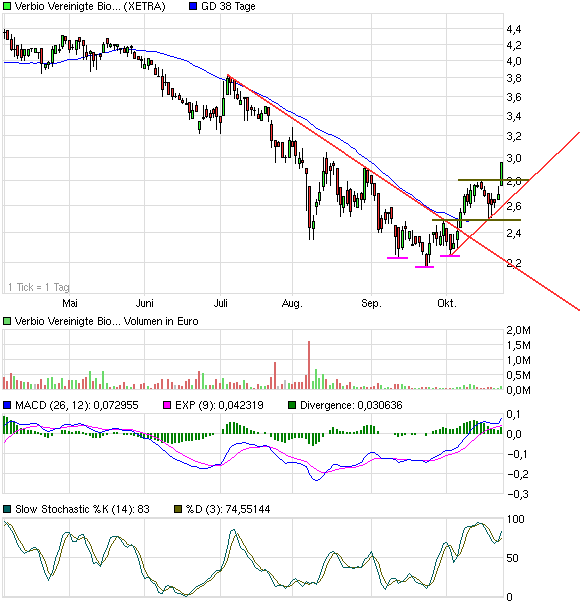Click the green Verbio legend swatch at top
The image size is (580, 606).
coord(7,7)
